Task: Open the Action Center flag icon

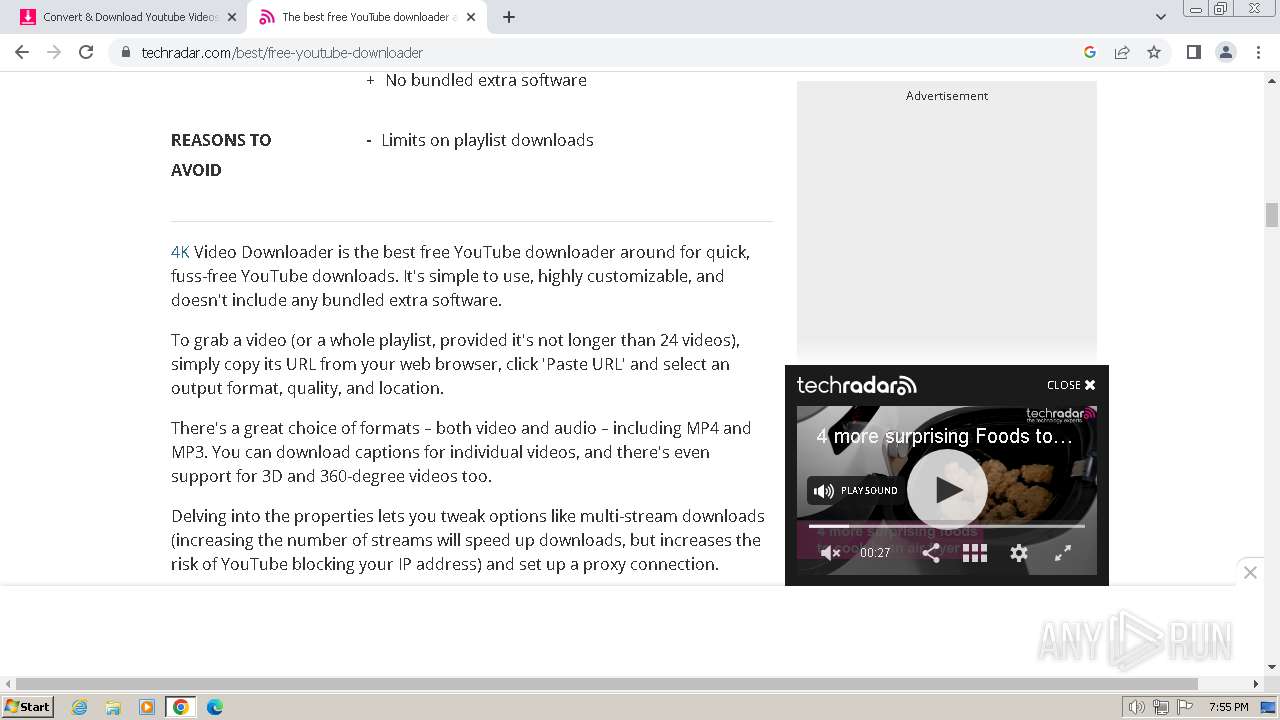Action: (1185, 707)
